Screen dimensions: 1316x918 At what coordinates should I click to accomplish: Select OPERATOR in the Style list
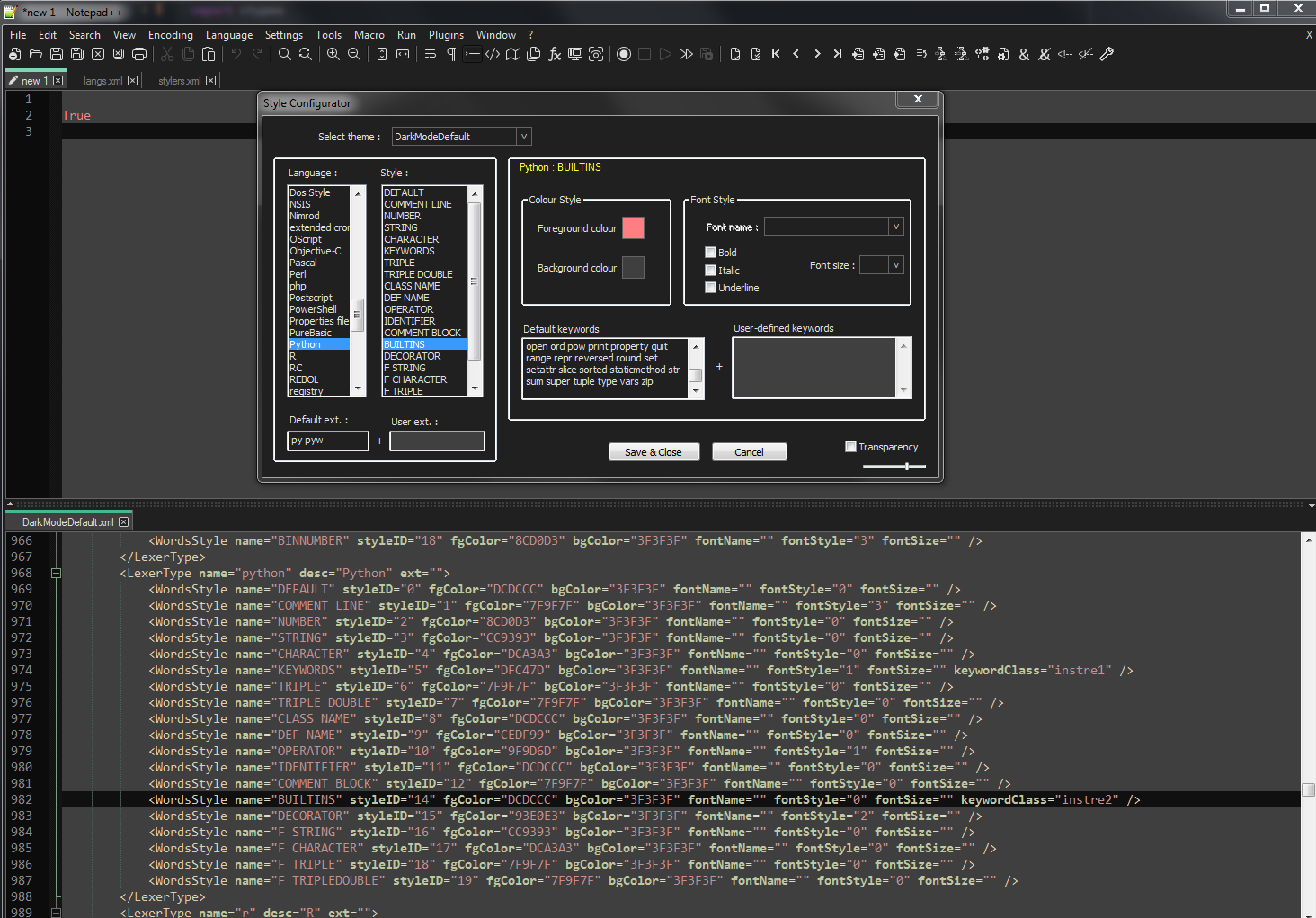point(424,309)
